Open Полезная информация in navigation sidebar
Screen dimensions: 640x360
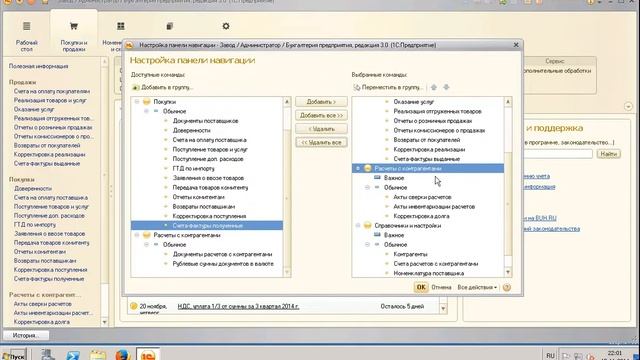coord(38,66)
